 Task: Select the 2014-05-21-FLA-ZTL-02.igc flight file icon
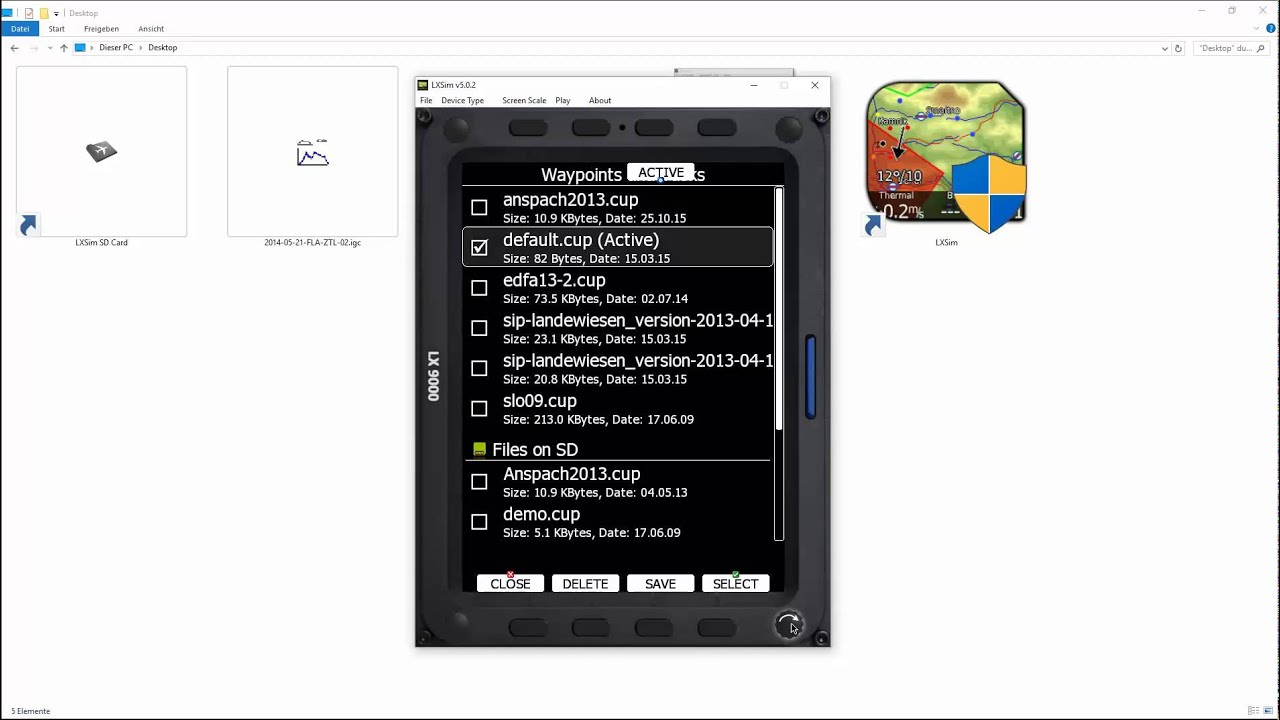312,152
